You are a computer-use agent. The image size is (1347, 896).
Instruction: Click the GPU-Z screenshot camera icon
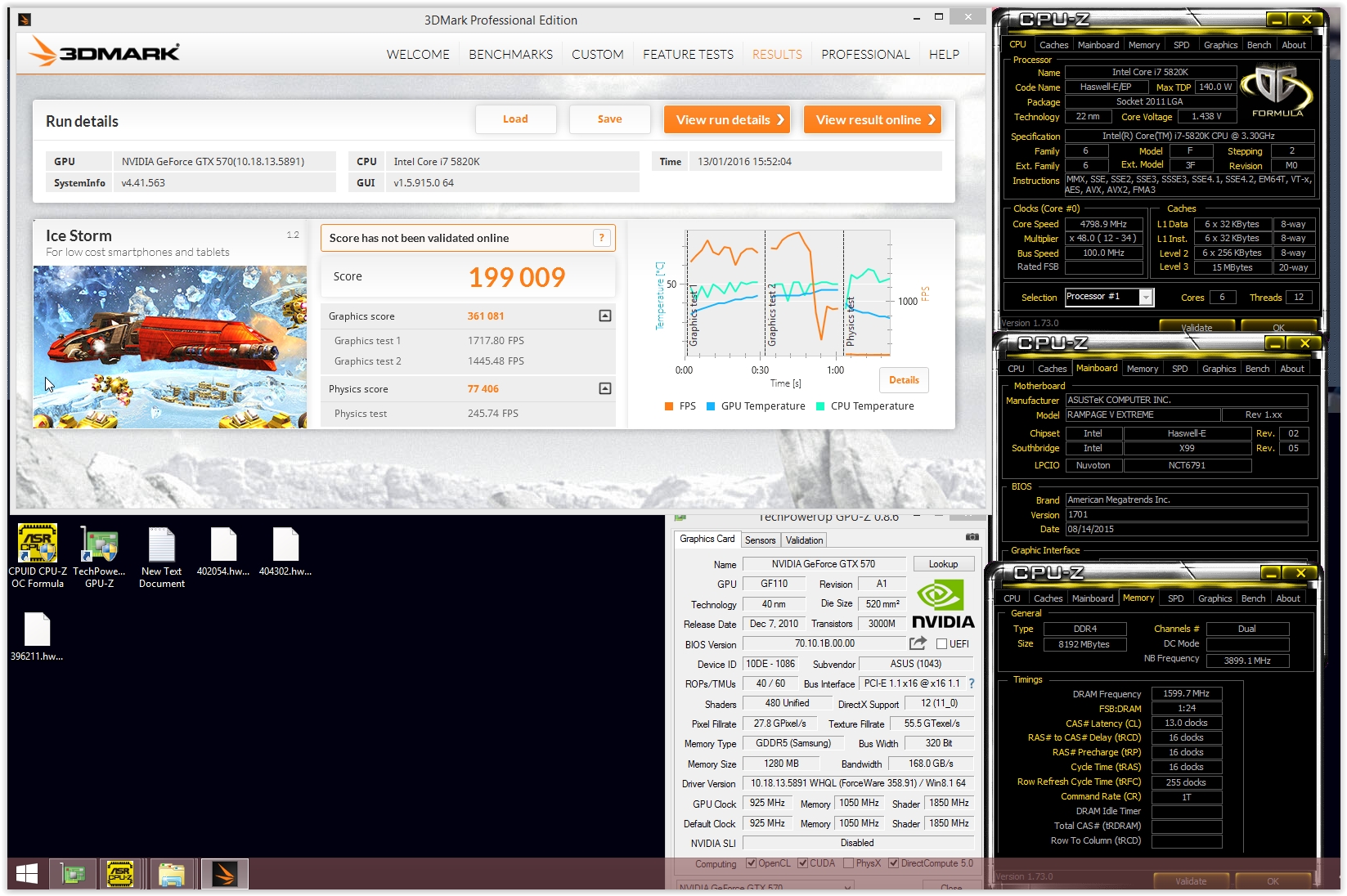tap(972, 537)
